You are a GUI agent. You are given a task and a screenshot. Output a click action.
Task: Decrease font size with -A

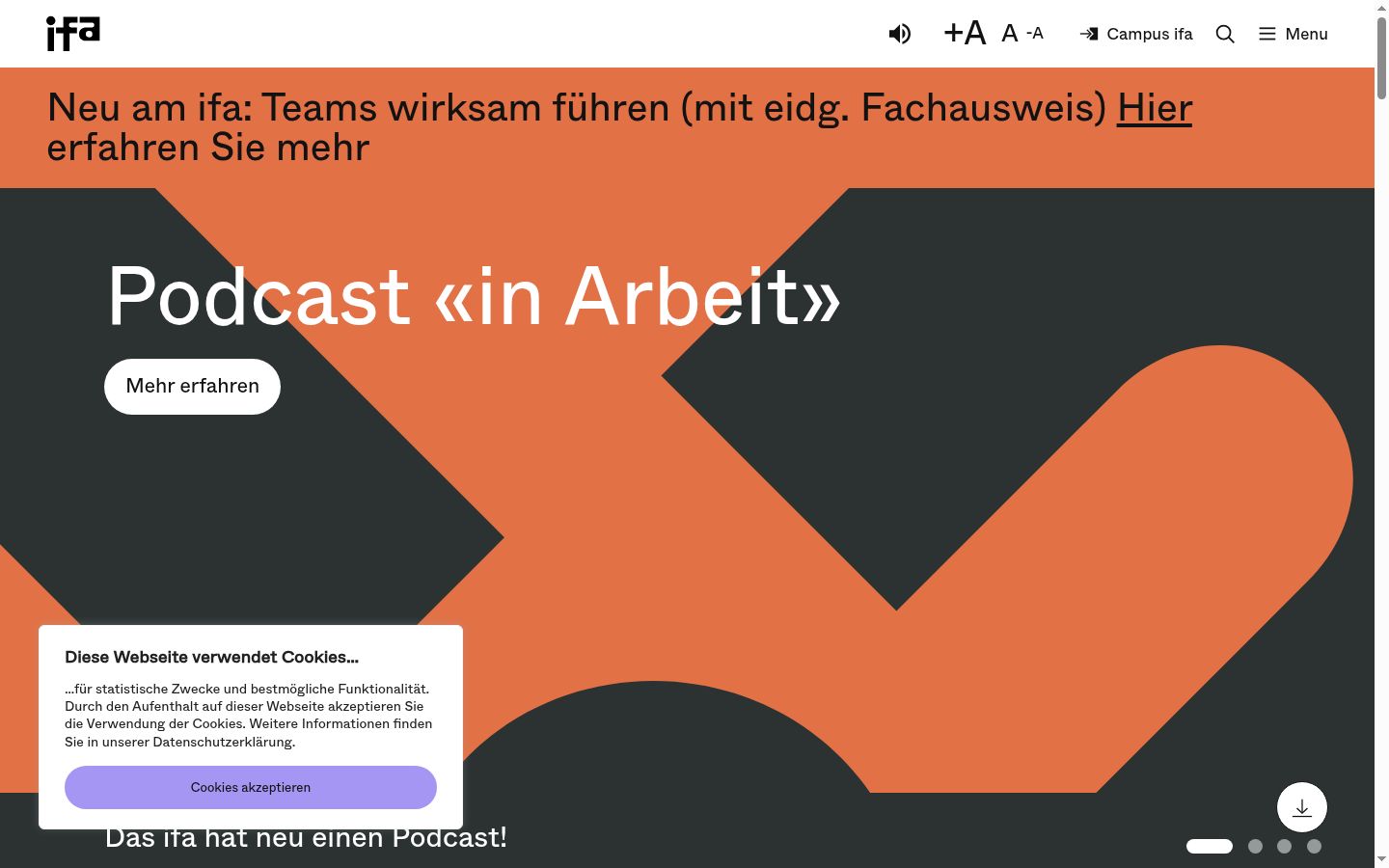click(x=1035, y=33)
